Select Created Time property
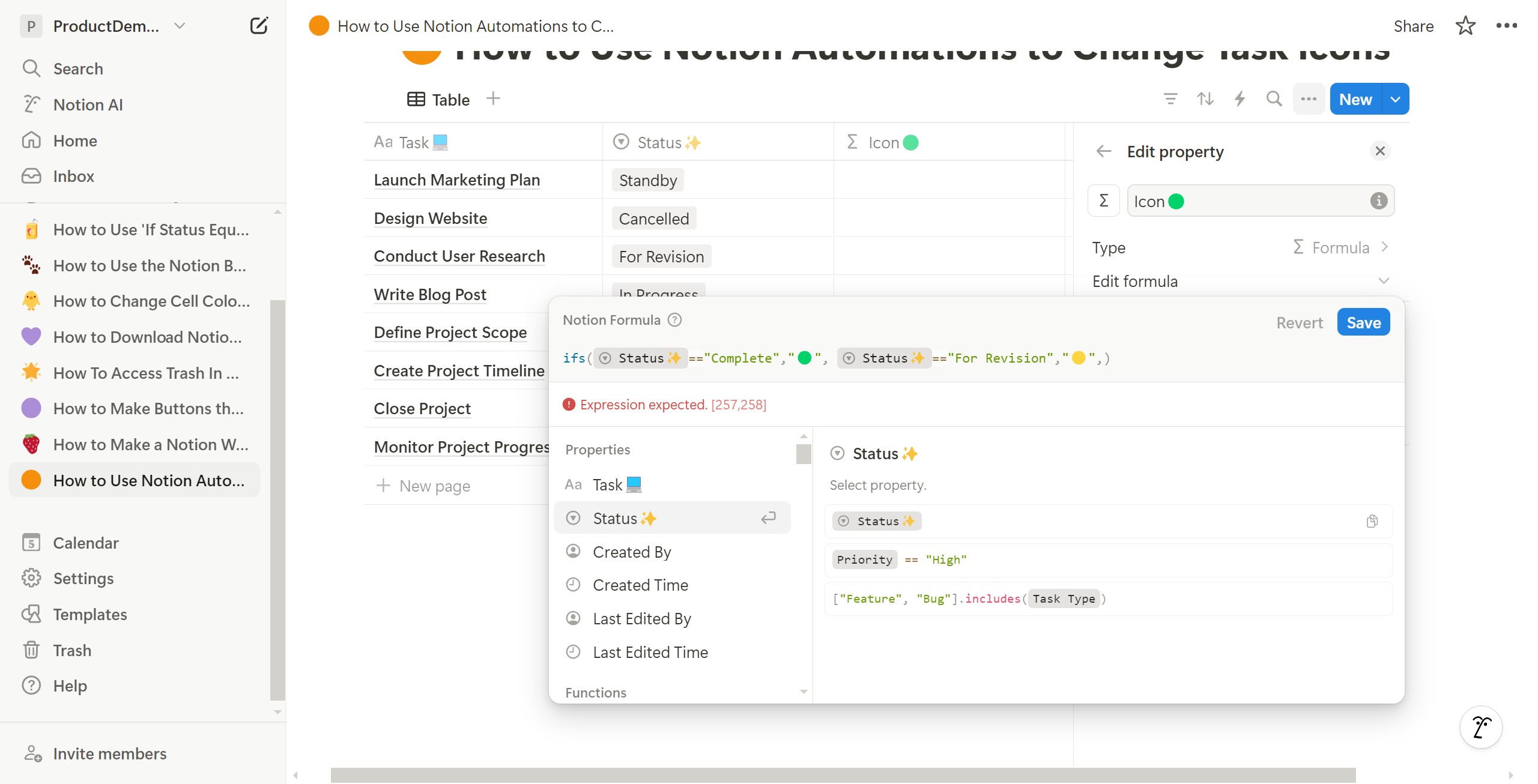 point(673,585)
